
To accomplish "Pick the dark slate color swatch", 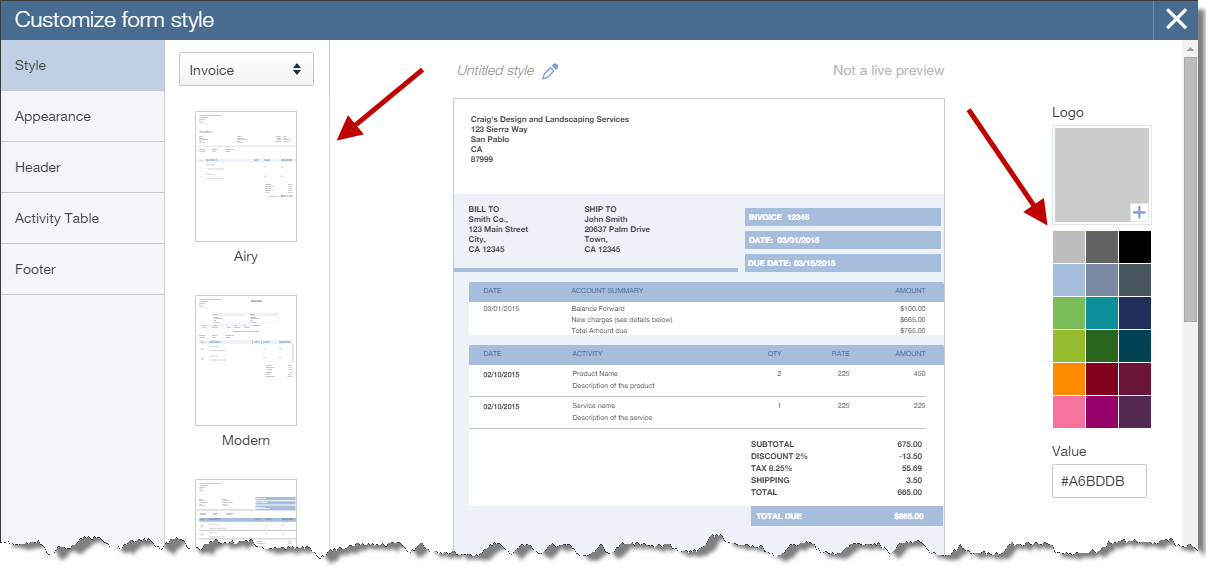I will tap(1135, 280).
